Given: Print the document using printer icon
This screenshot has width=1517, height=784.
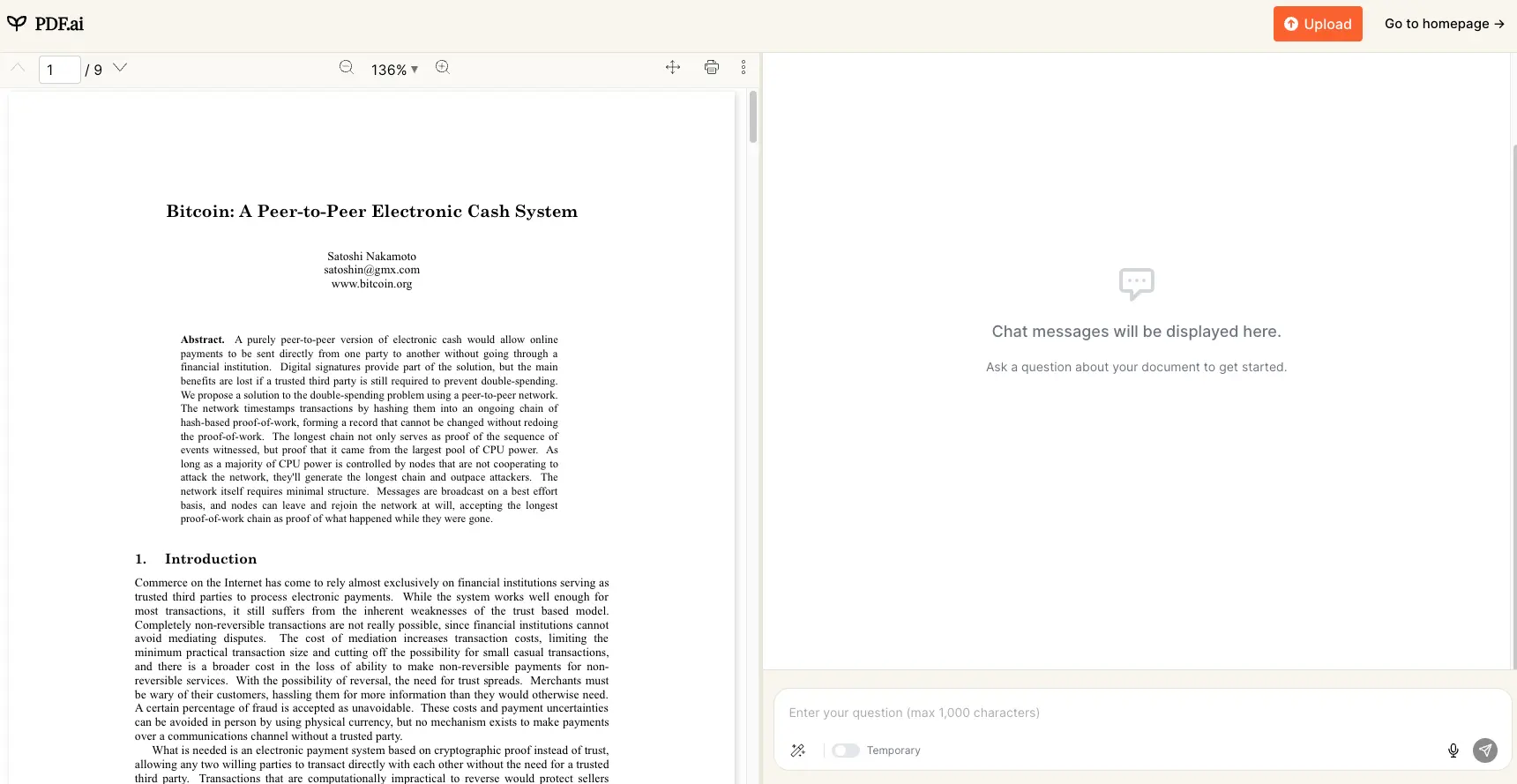Looking at the screenshot, I should click(712, 68).
